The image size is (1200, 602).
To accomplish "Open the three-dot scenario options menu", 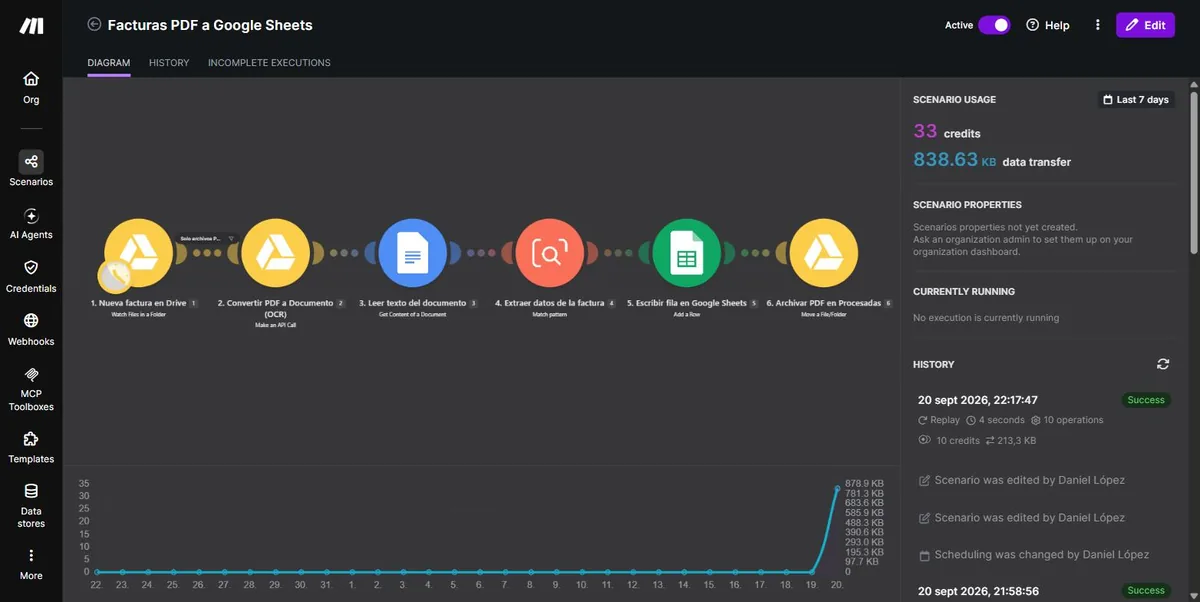I will (x=1098, y=25).
